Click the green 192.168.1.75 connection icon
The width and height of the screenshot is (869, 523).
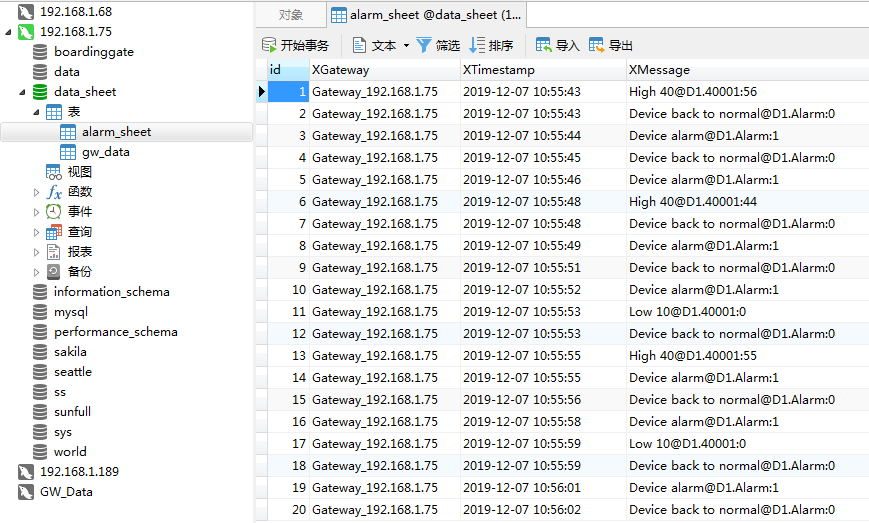click(25, 32)
